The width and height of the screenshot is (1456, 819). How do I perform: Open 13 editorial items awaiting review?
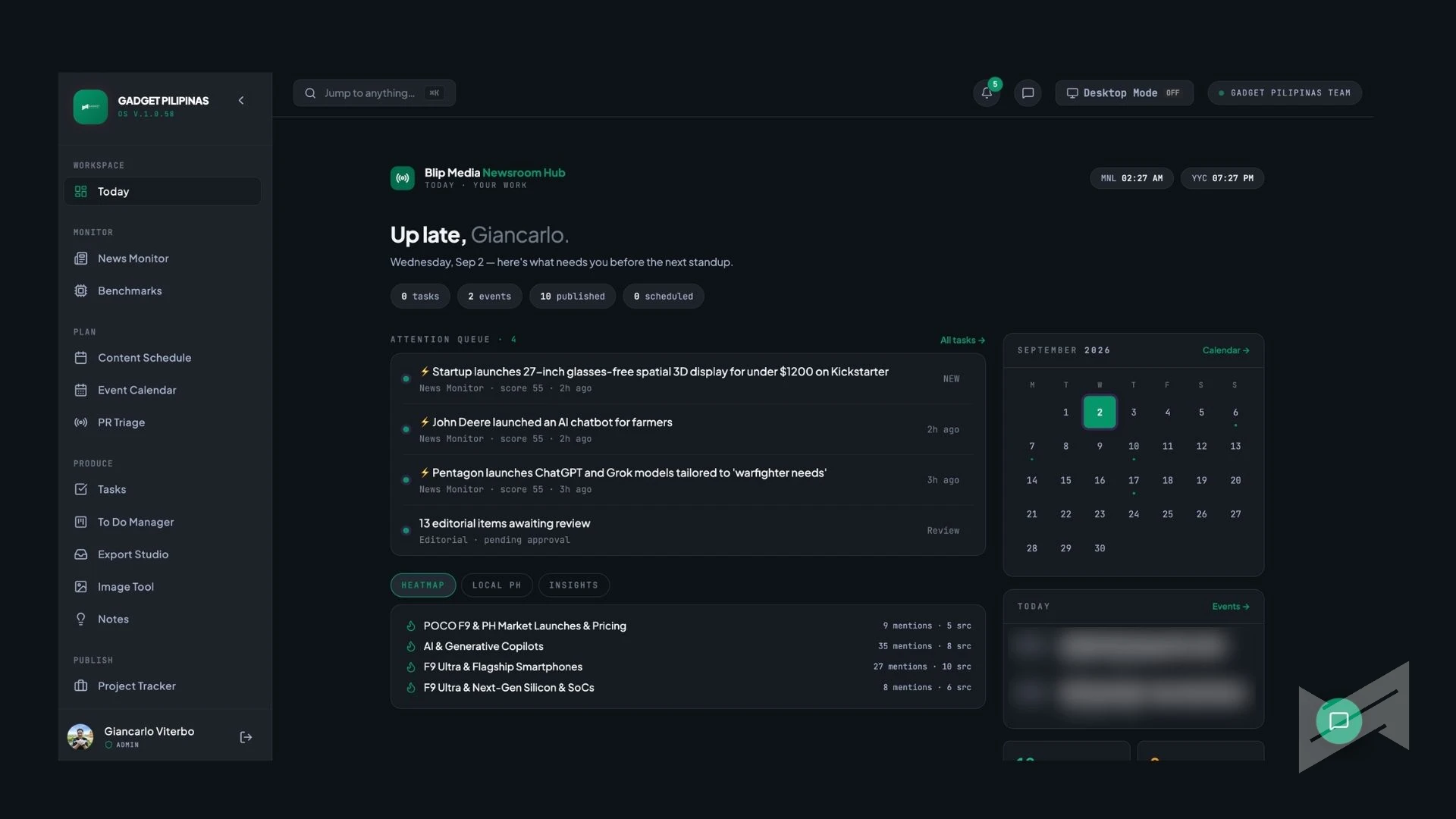pos(688,531)
